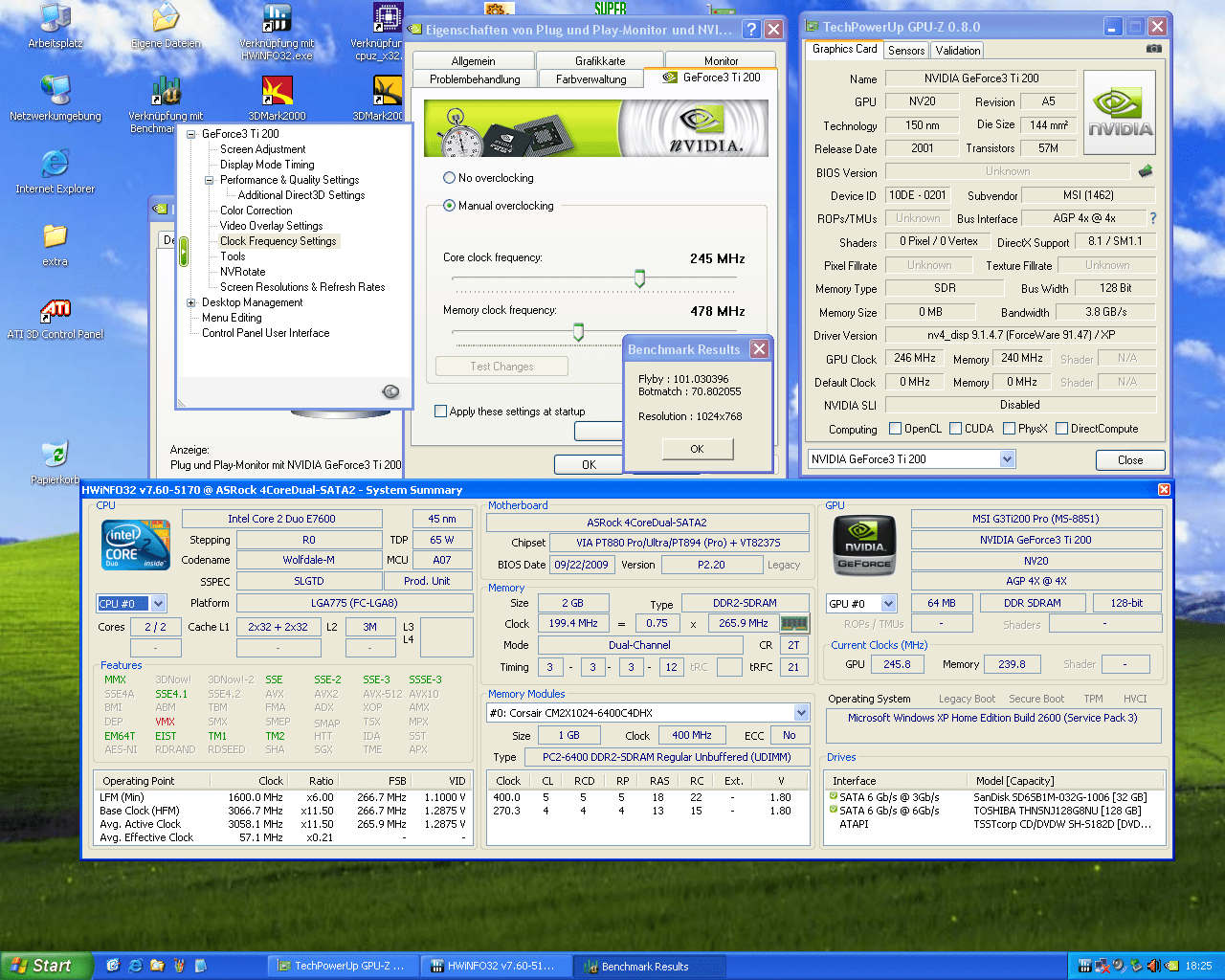The height and width of the screenshot is (980, 1225).
Task: Expand the Desktop Management tree node
Action: tap(191, 302)
